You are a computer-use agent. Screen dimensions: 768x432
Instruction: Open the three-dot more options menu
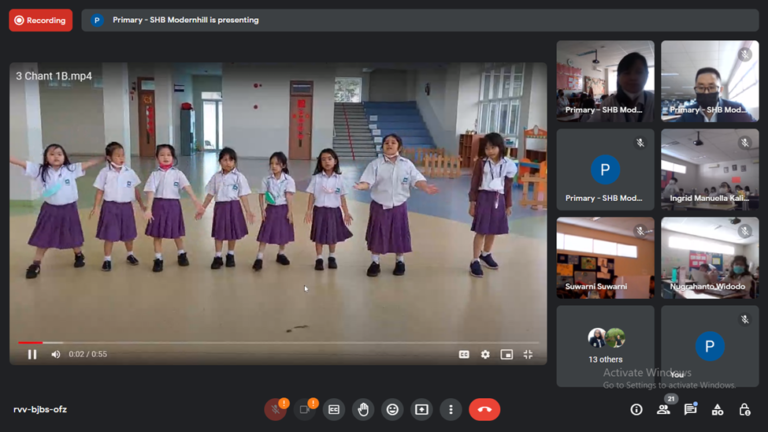[x=451, y=409]
